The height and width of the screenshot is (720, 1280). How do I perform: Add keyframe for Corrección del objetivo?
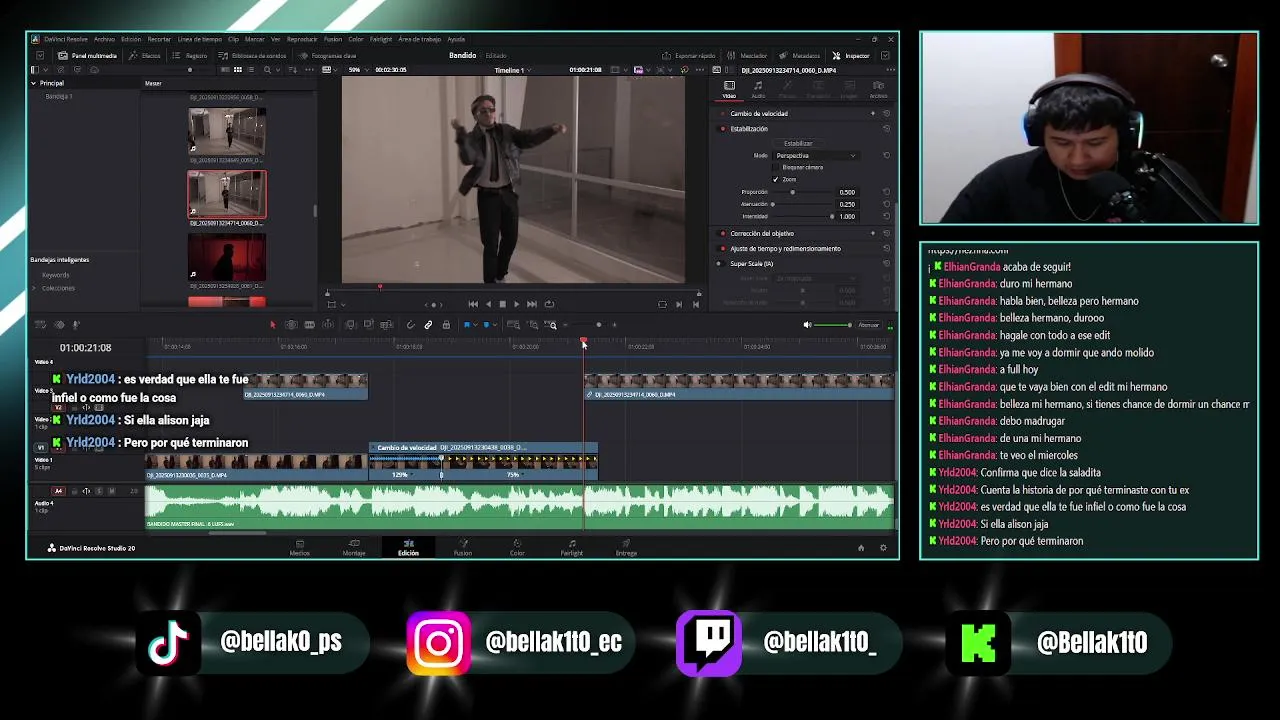[872, 233]
